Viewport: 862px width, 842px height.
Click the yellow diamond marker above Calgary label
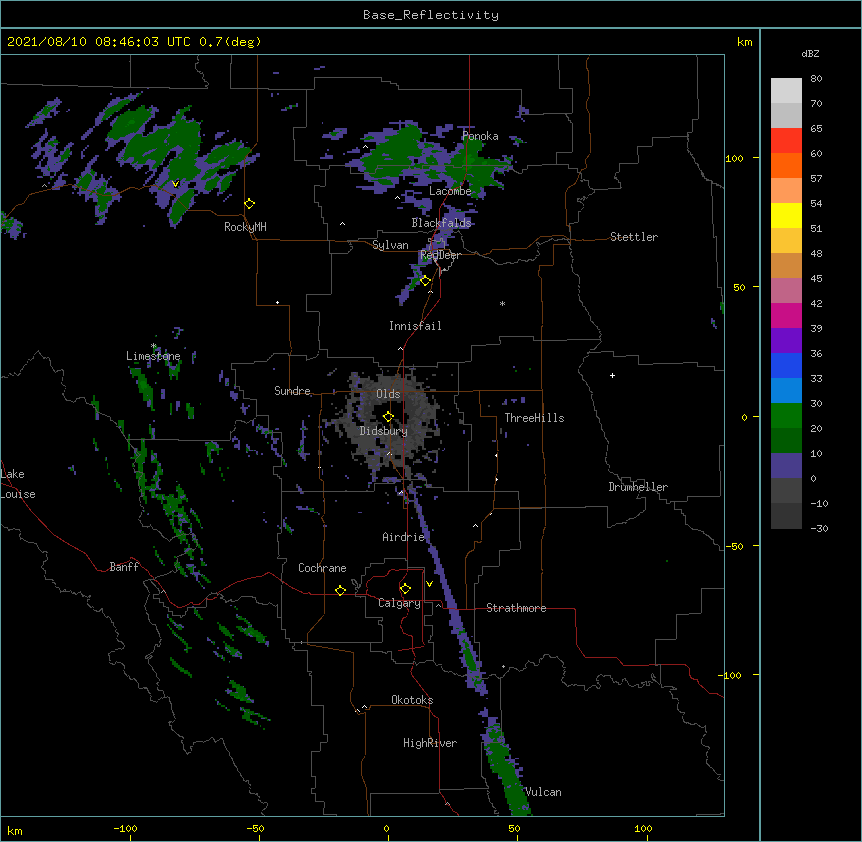405,589
